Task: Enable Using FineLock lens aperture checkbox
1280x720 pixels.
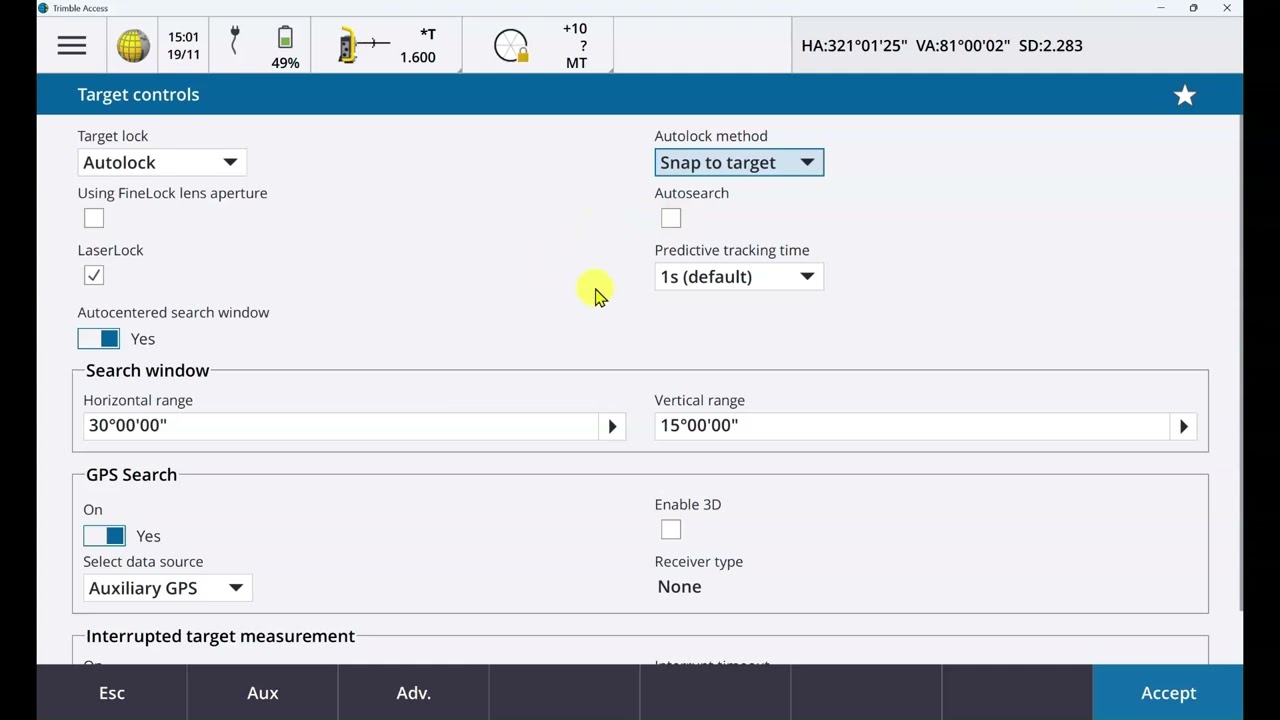Action: click(94, 218)
